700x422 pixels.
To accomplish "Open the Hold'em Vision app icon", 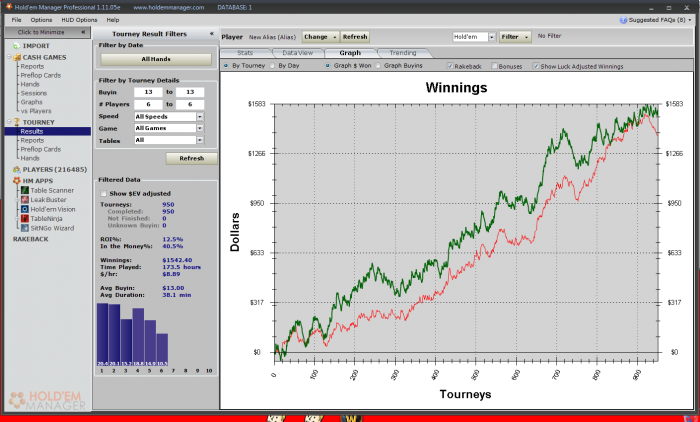I will [25, 209].
